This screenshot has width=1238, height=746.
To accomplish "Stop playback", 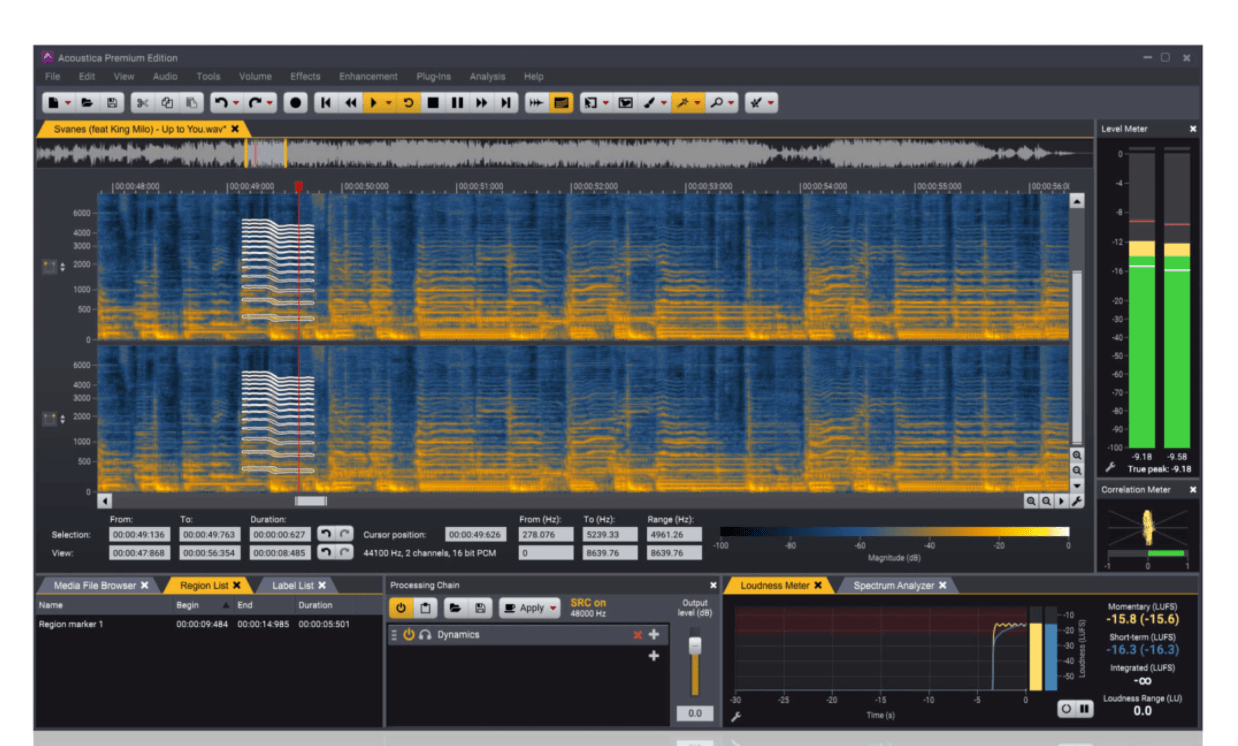I will pos(433,102).
